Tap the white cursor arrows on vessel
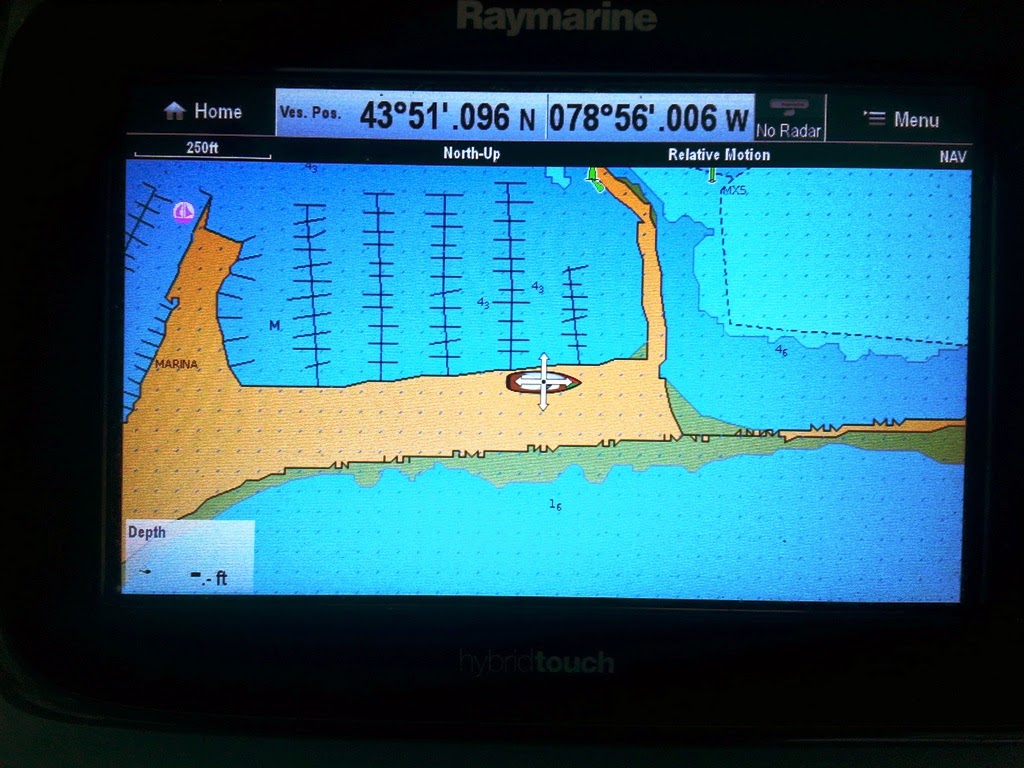This screenshot has width=1024, height=768. click(x=543, y=381)
